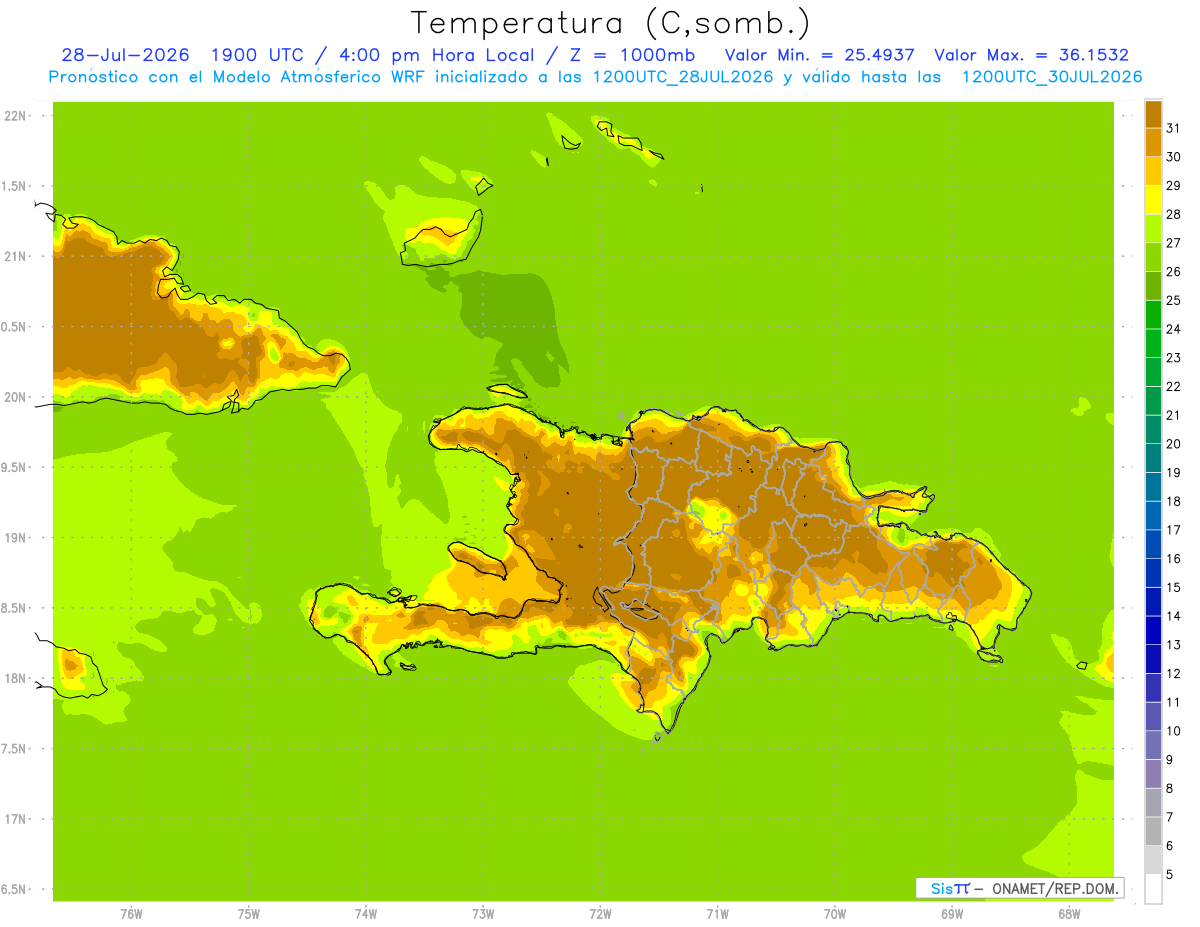Click the 'SisTT - ONAMET/REP.DOM.' credit label

(x=1020, y=888)
